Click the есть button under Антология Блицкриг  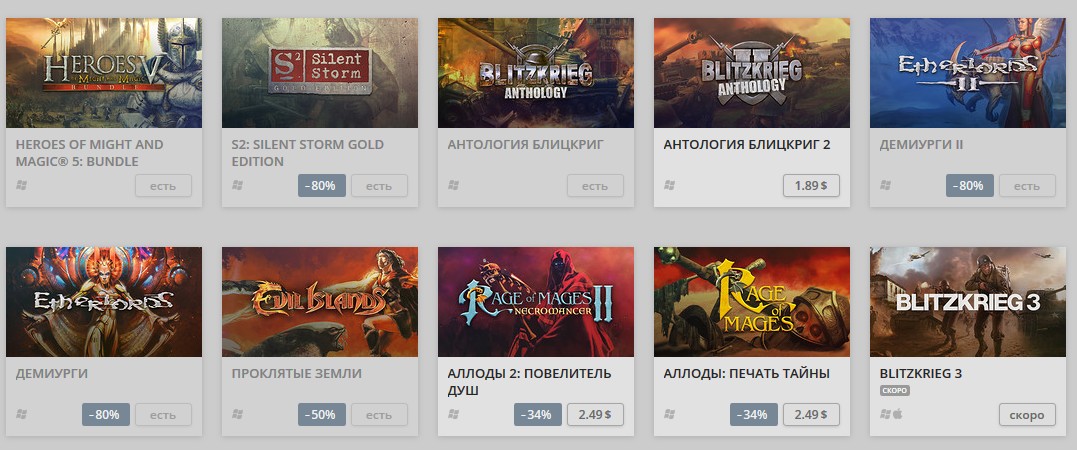pyautogui.click(x=596, y=185)
